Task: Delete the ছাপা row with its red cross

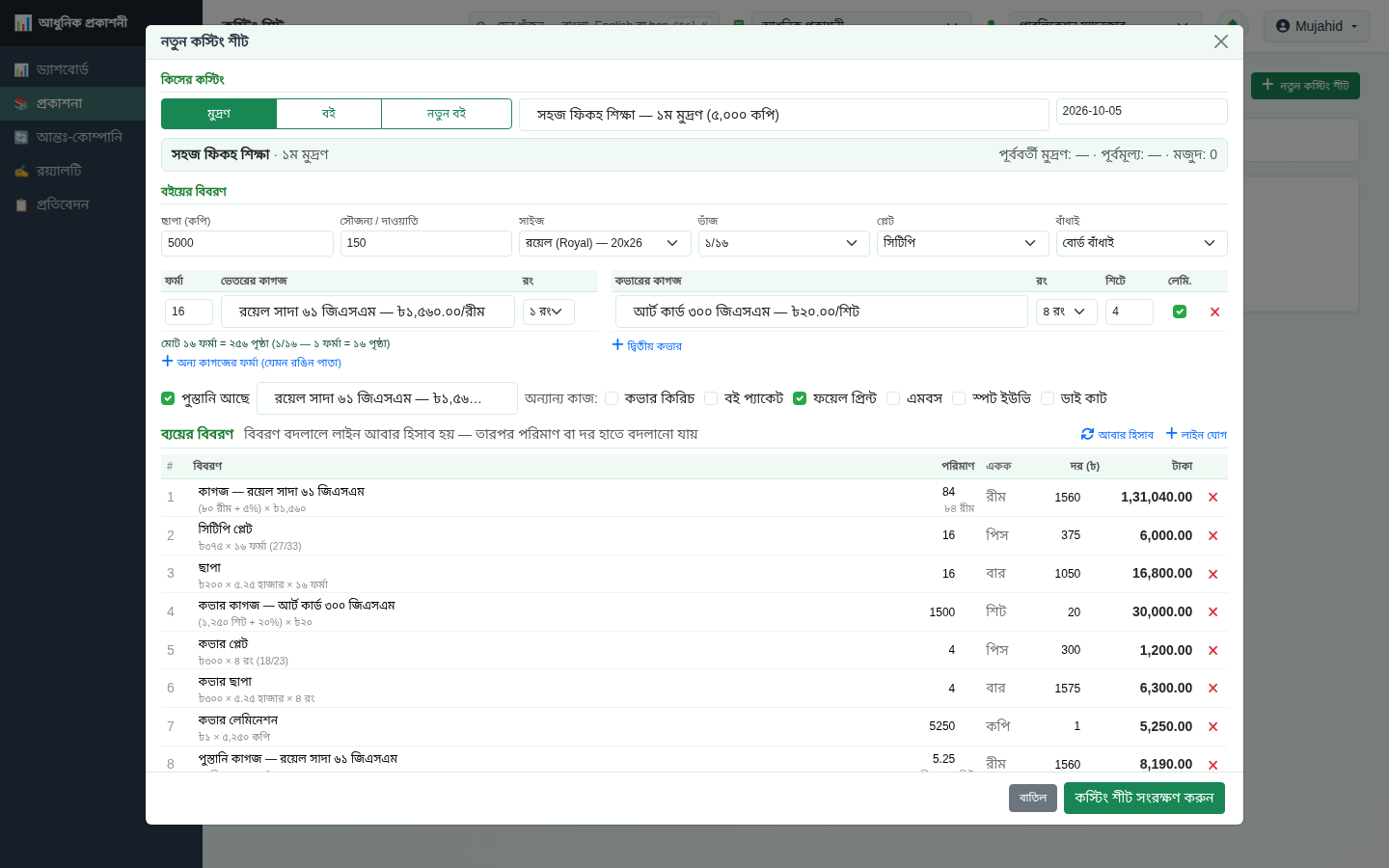Action: [1212, 574]
